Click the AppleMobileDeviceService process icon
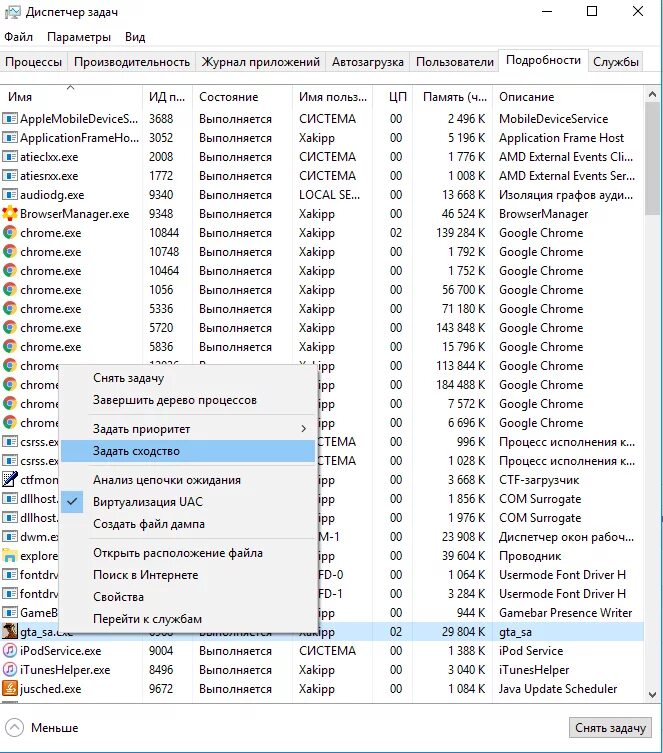The image size is (663, 753). coord(10,119)
